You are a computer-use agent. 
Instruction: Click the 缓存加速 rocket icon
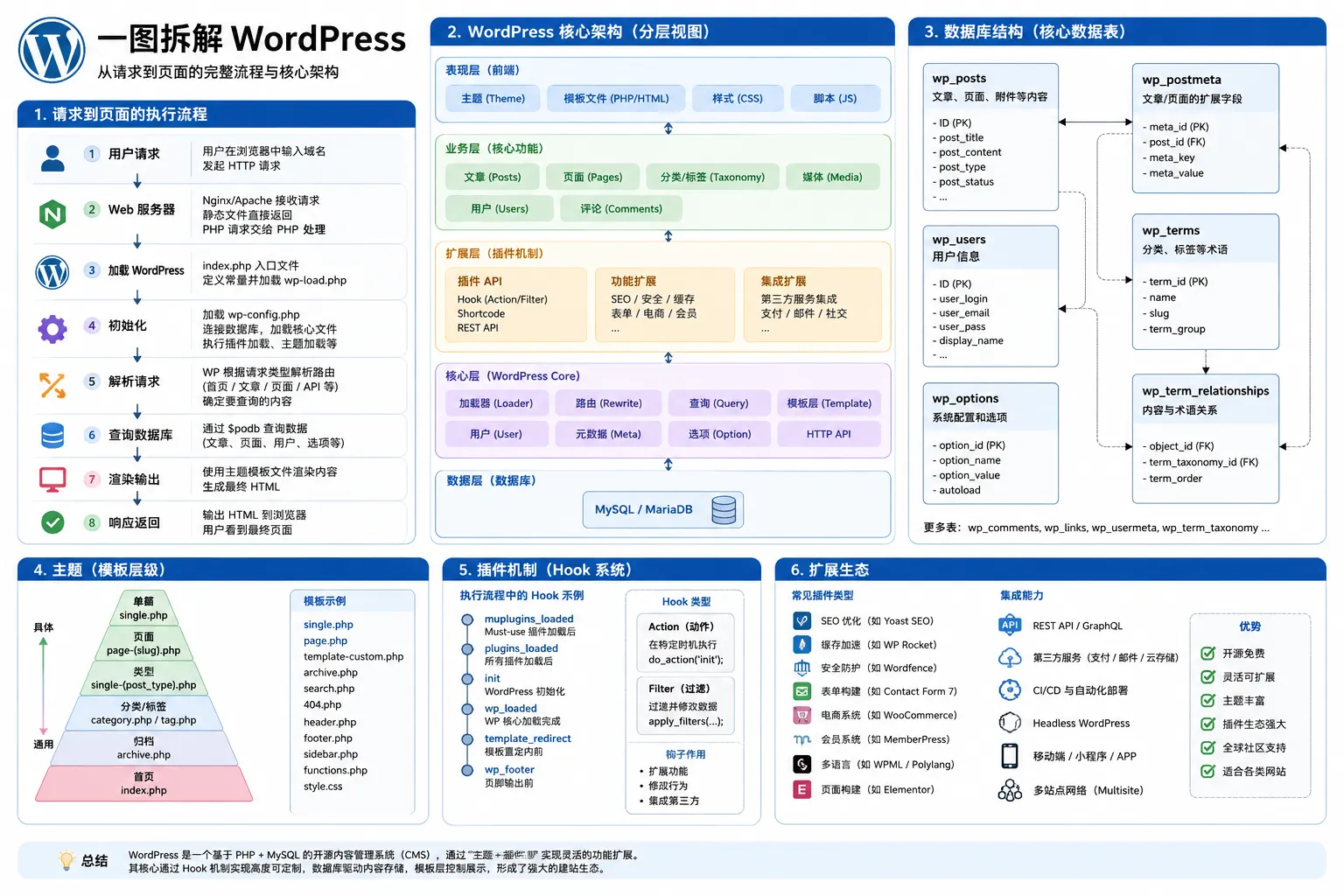point(801,645)
